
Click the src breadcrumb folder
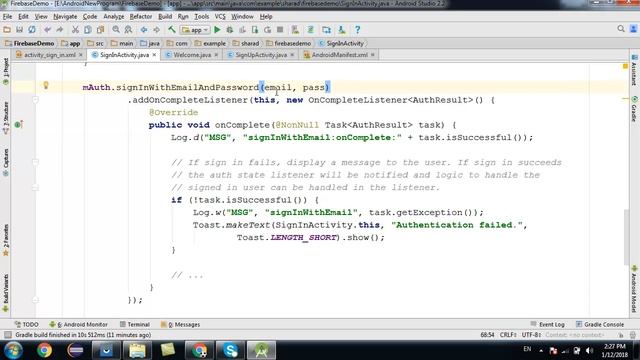pos(95,43)
